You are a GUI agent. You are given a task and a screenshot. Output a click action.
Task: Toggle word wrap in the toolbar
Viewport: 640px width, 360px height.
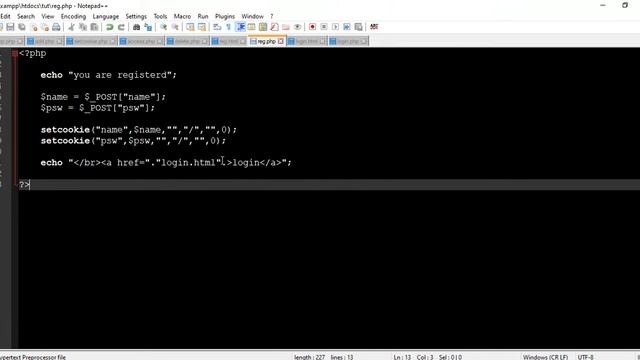coord(217,27)
